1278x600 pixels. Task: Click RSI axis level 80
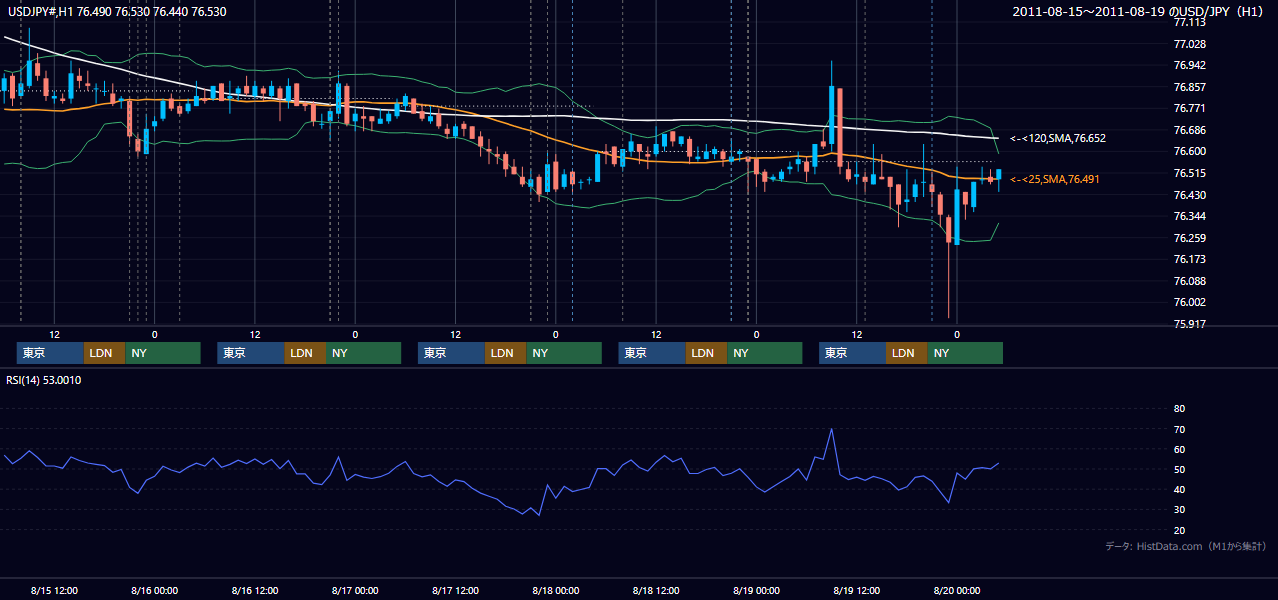click(x=1179, y=409)
